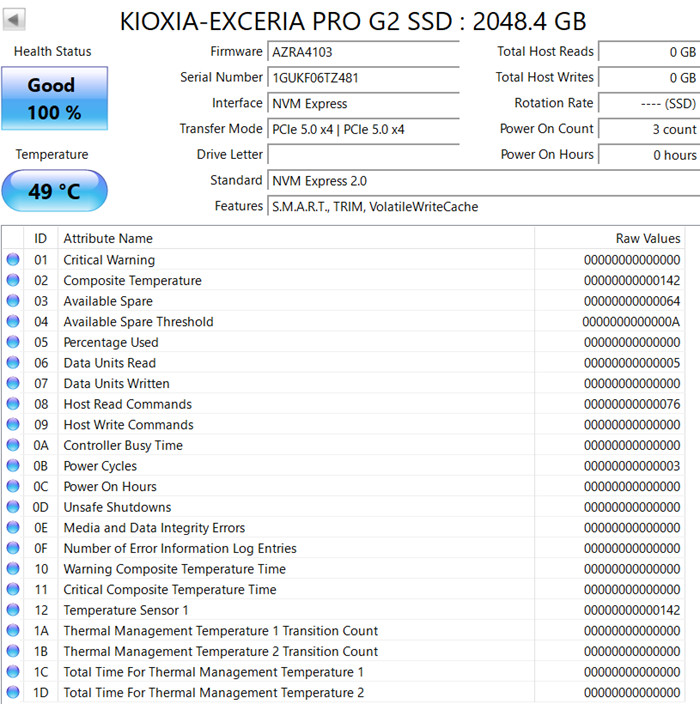This screenshot has width=700, height=704.
Task: Click the Power On Hours value 0 hours
Action: pos(649,155)
